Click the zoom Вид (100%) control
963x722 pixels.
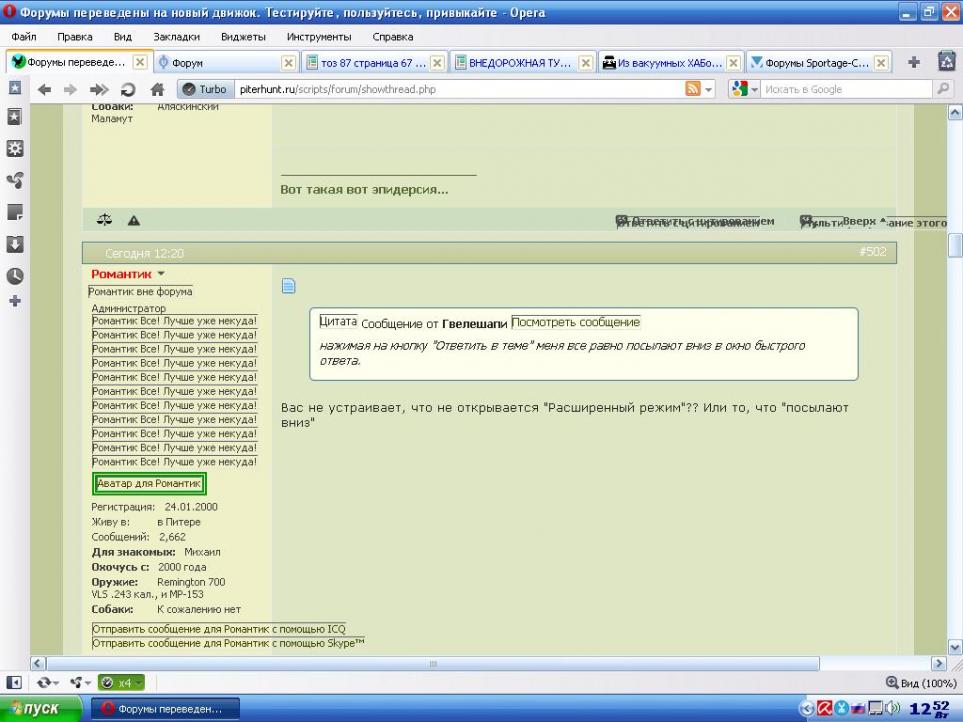pyautogui.click(x=920, y=682)
